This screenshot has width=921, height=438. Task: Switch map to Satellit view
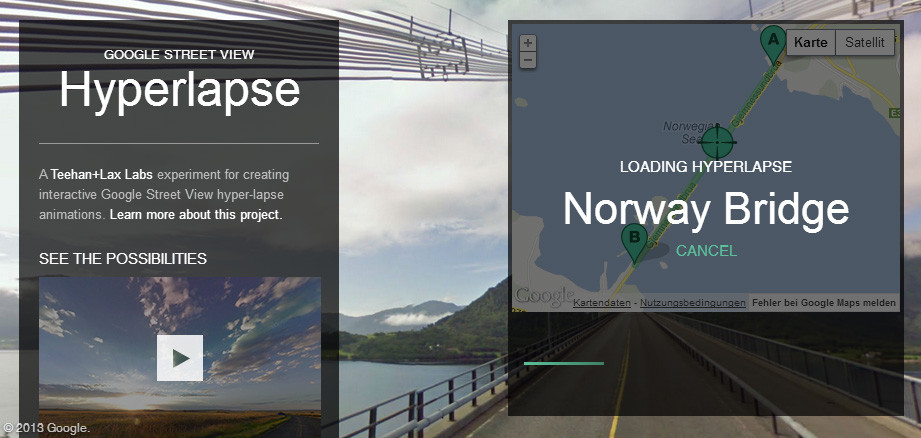pyautogui.click(x=865, y=42)
